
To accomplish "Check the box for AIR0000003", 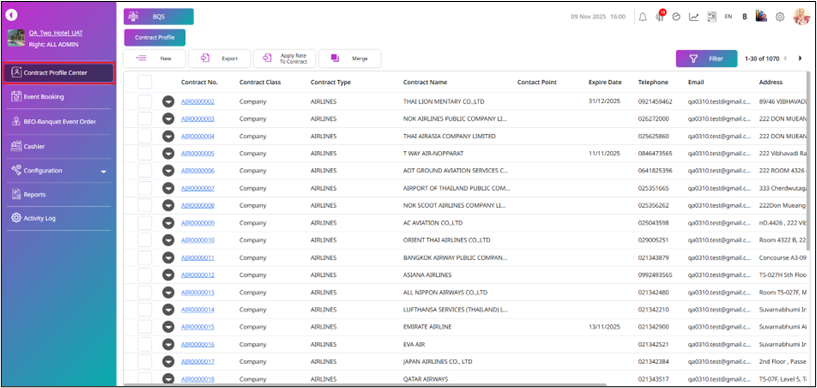I will (144, 119).
